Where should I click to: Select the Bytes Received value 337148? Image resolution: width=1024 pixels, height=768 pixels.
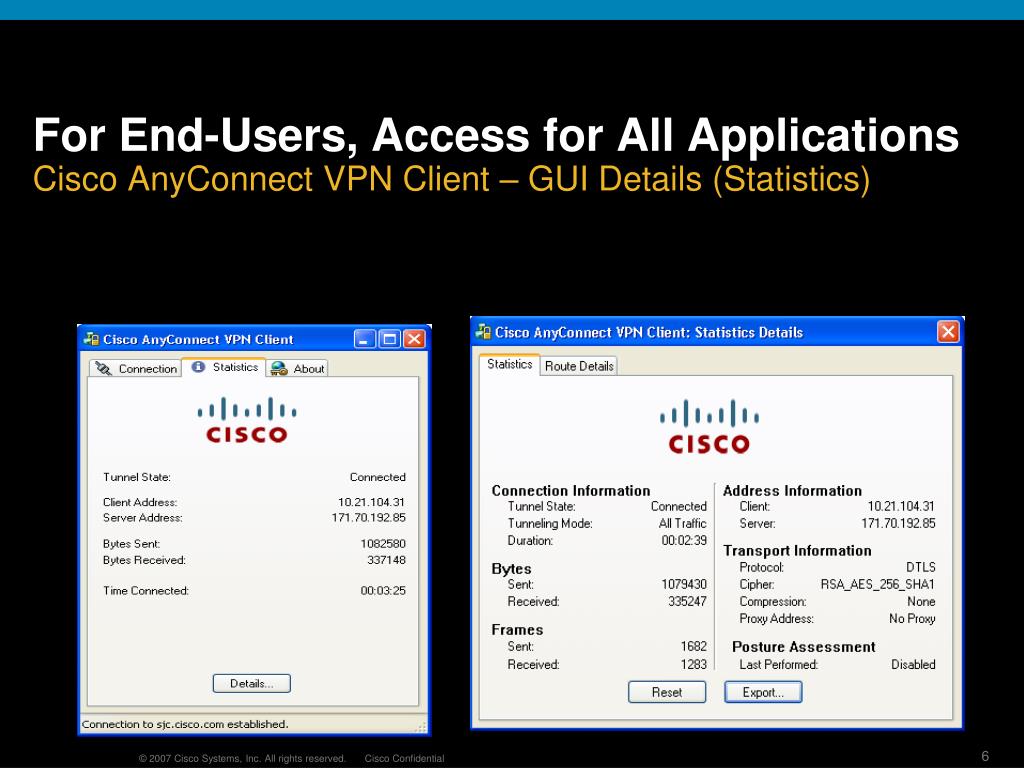tap(386, 560)
